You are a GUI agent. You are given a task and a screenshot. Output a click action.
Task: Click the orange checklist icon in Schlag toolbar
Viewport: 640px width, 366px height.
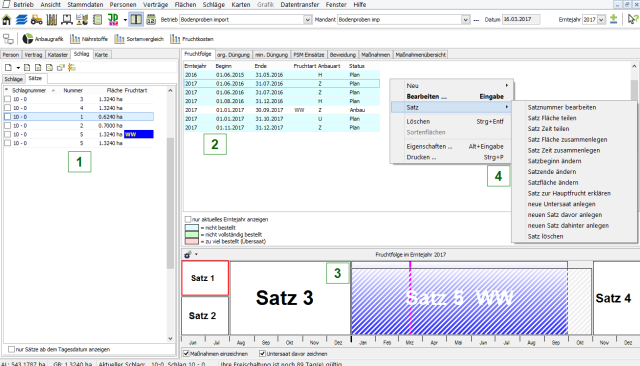72,67
